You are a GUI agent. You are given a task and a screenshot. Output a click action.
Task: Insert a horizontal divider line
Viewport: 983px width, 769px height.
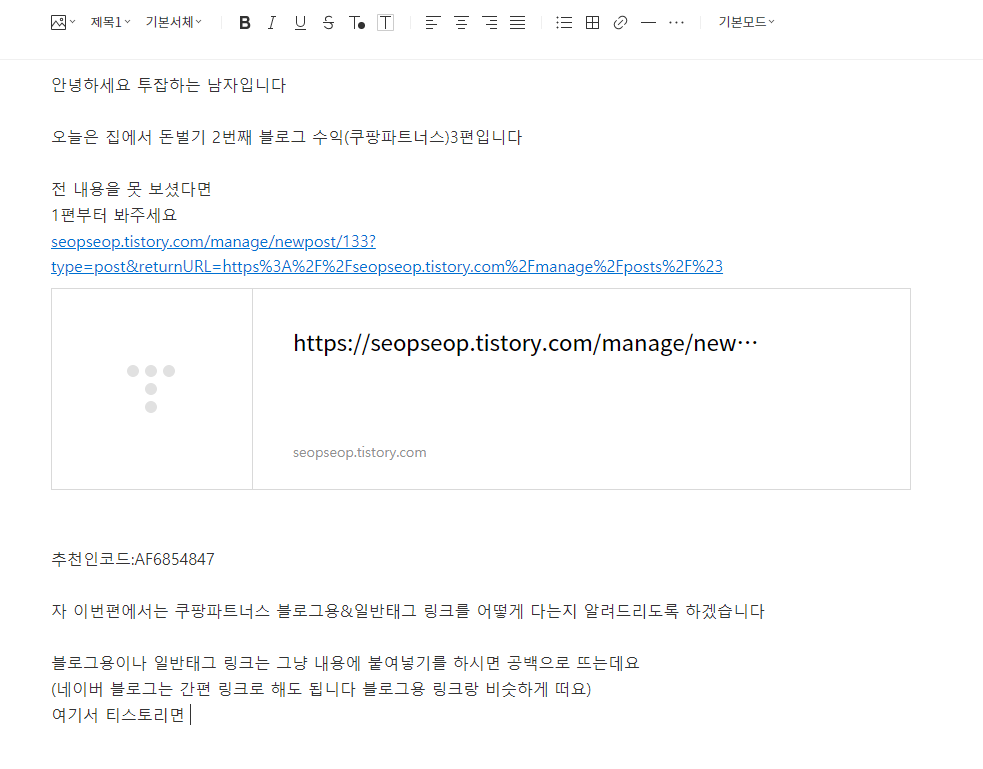(x=648, y=23)
